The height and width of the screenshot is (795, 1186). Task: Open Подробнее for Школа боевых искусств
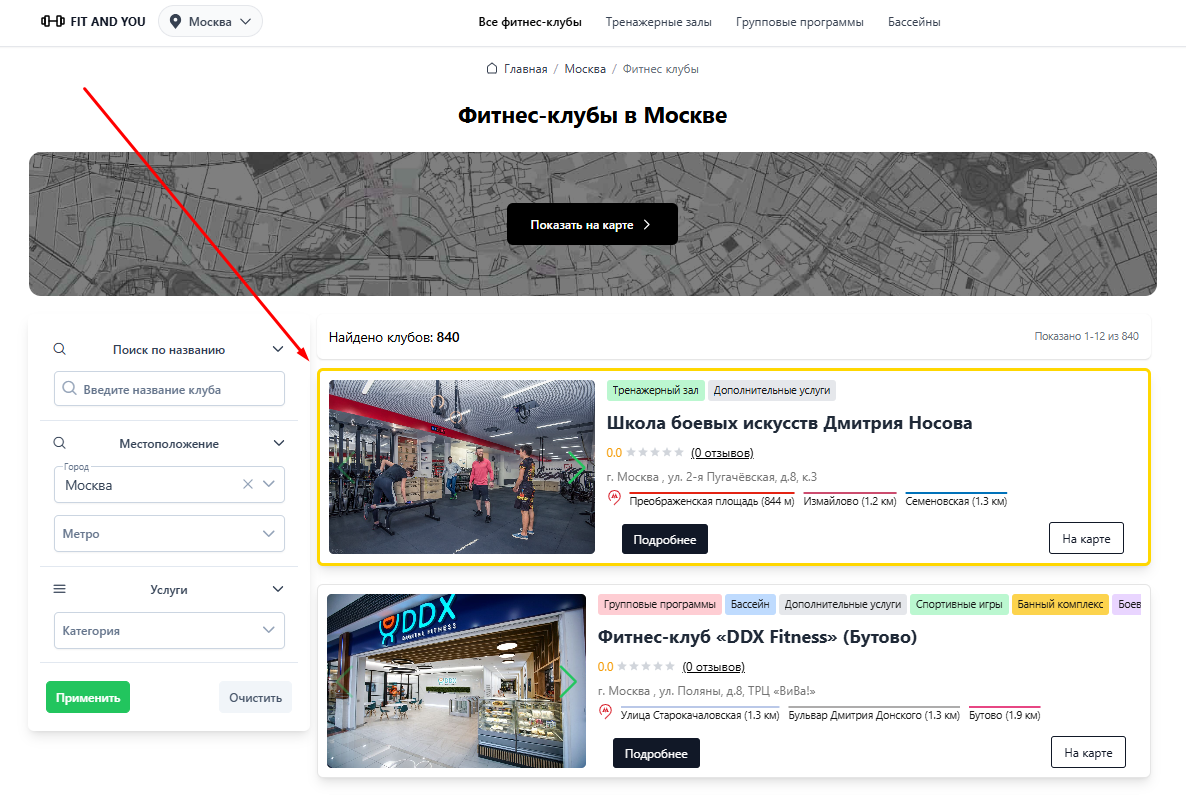pos(664,539)
